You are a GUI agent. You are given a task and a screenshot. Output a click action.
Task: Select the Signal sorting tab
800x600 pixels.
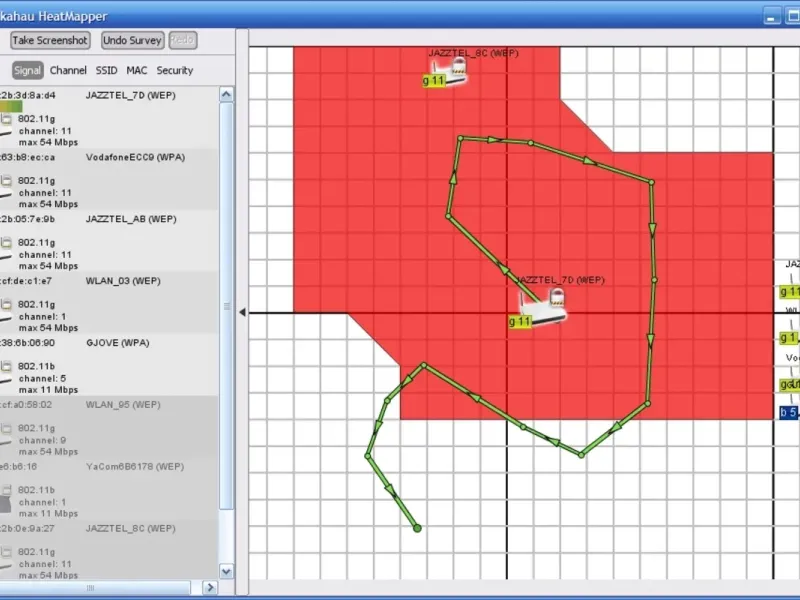(28, 70)
